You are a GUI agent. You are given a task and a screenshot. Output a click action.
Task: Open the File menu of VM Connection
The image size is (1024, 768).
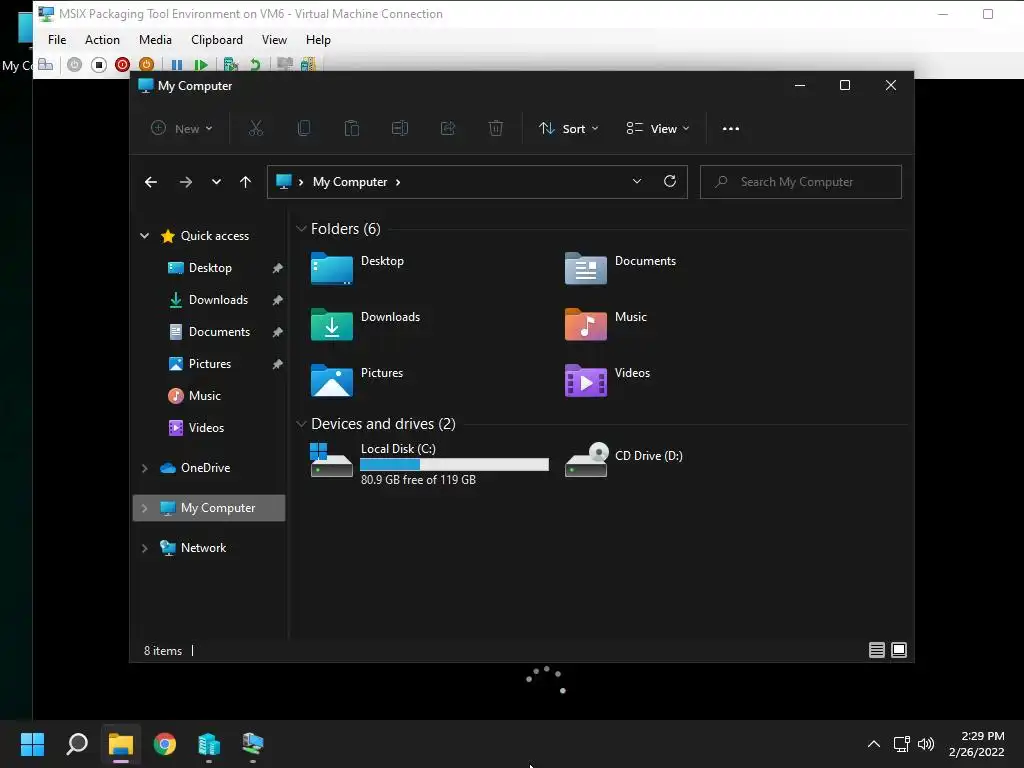pyautogui.click(x=57, y=40)
